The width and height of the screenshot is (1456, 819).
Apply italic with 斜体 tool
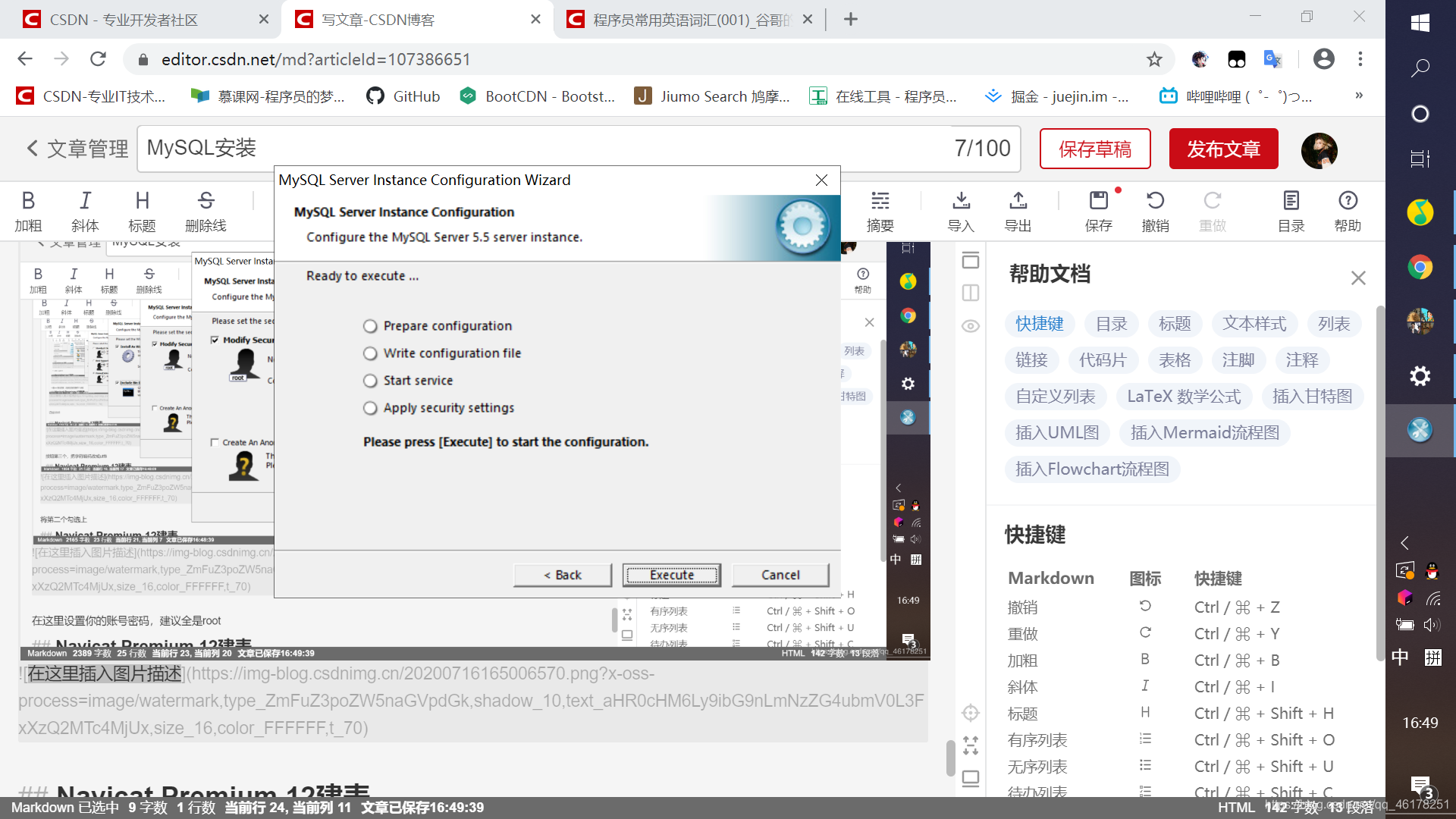(85, 211)
